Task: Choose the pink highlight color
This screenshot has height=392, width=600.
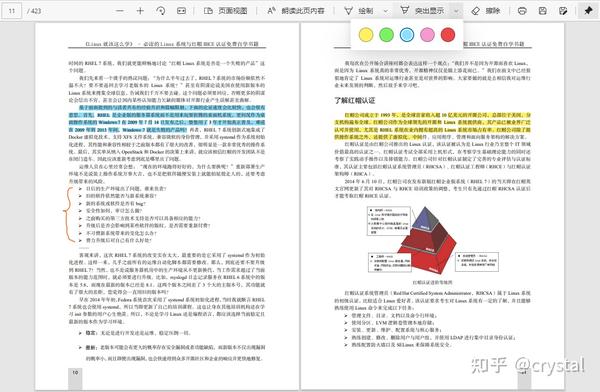Action: coord(427,34)
